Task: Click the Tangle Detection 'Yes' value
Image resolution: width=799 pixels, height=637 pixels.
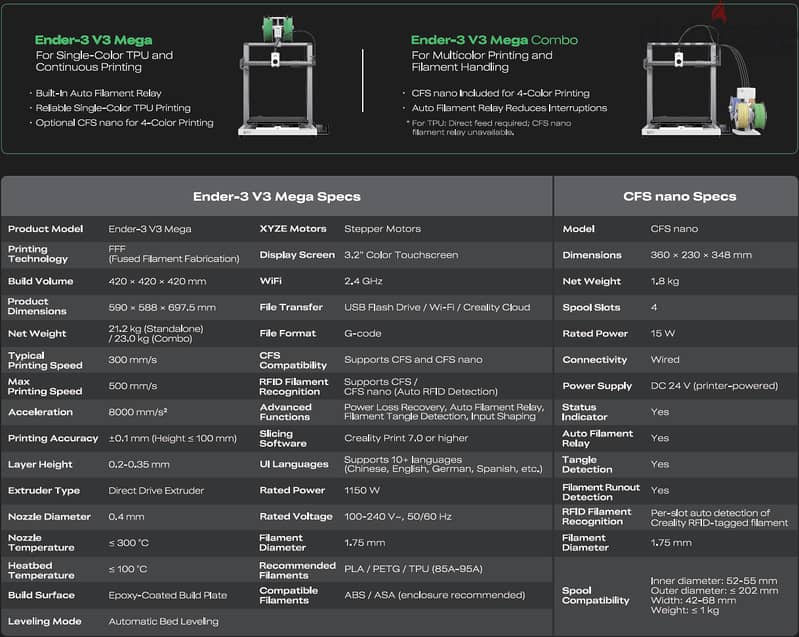Action: 660,464
